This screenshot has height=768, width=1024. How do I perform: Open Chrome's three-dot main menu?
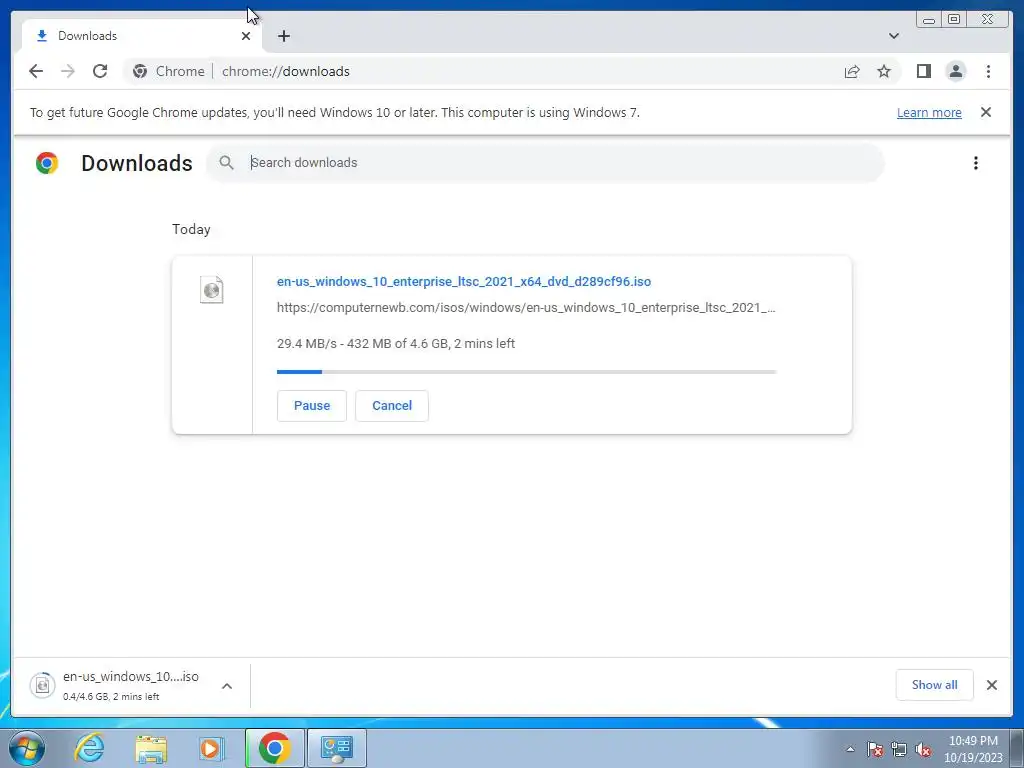988,71
